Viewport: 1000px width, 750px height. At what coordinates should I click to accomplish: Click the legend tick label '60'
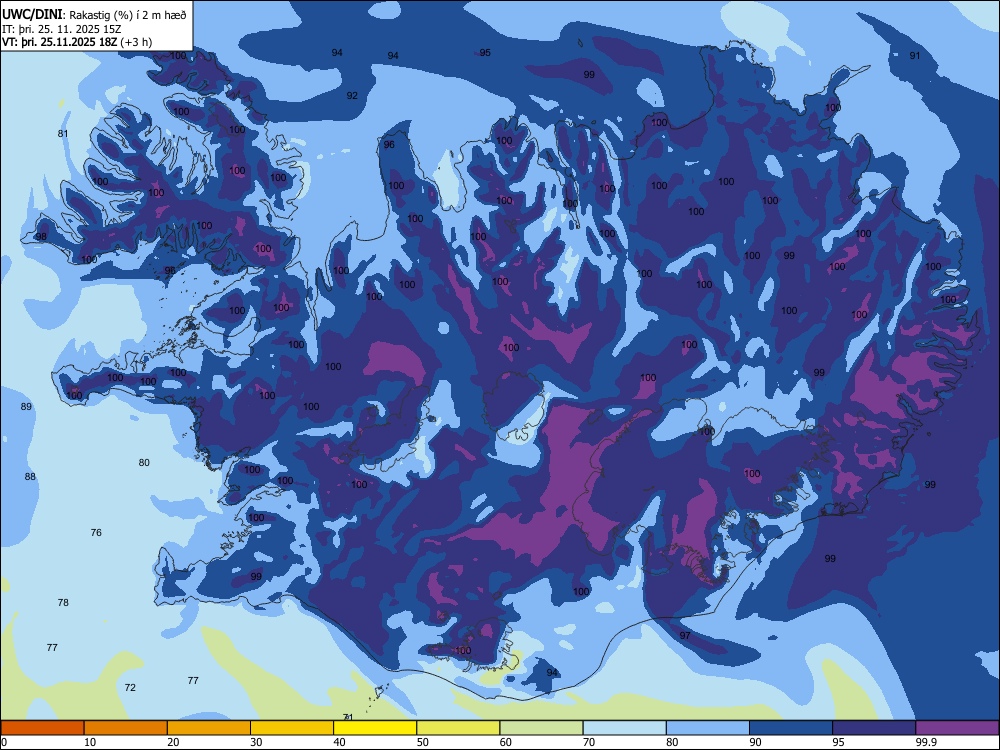point(506,742)
